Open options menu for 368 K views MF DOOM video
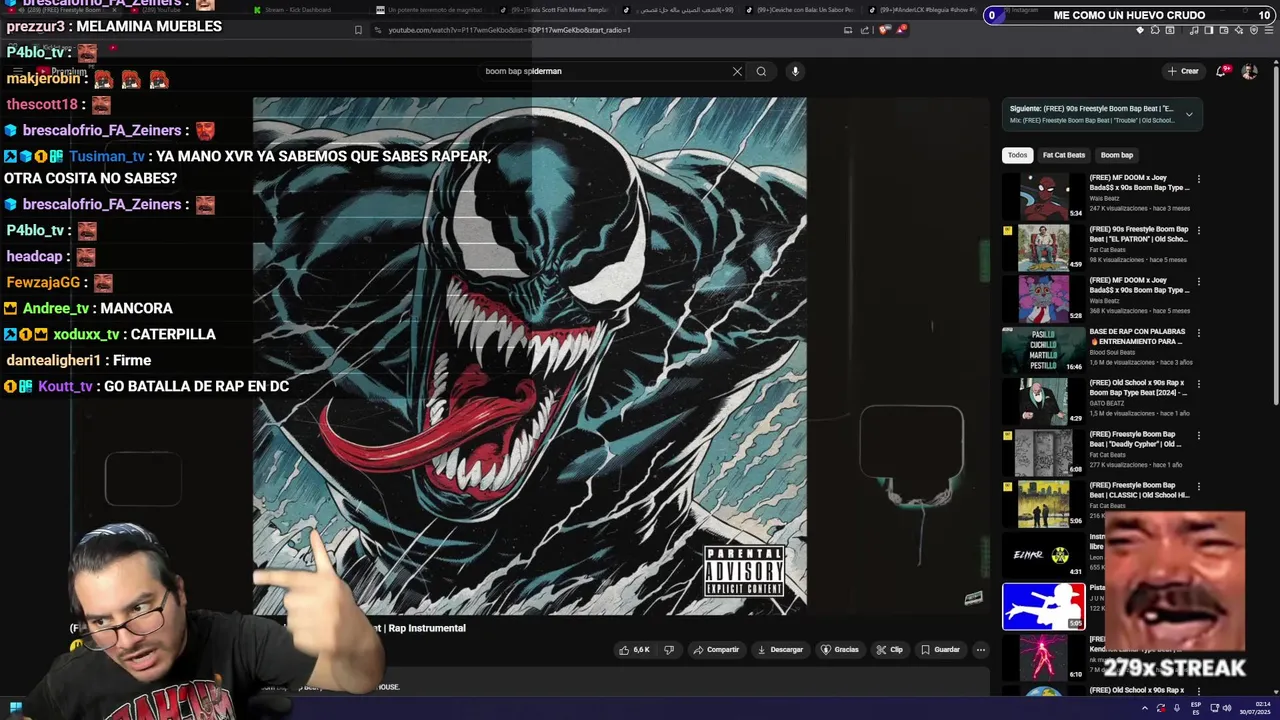The height and width of the screenshot is (720, 1280). point(1198,282)
